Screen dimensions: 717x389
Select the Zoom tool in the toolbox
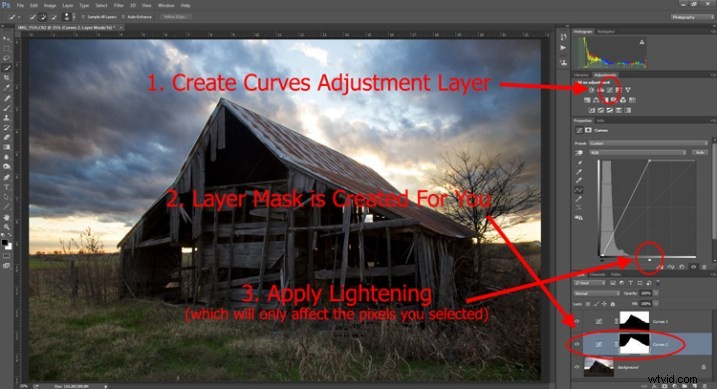6,227
